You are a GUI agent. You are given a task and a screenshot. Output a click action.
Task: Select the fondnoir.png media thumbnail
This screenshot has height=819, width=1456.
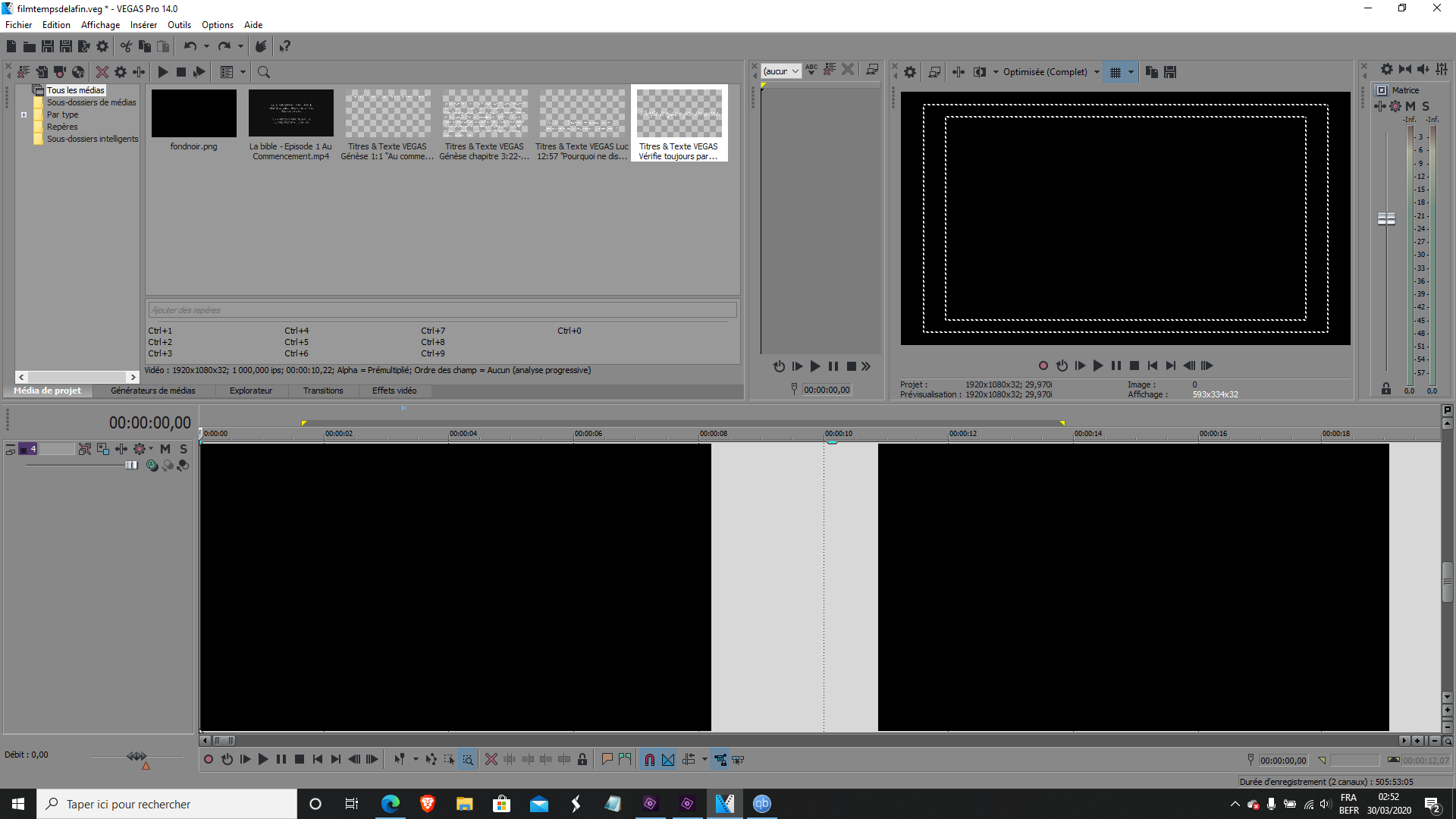[194, 114]
